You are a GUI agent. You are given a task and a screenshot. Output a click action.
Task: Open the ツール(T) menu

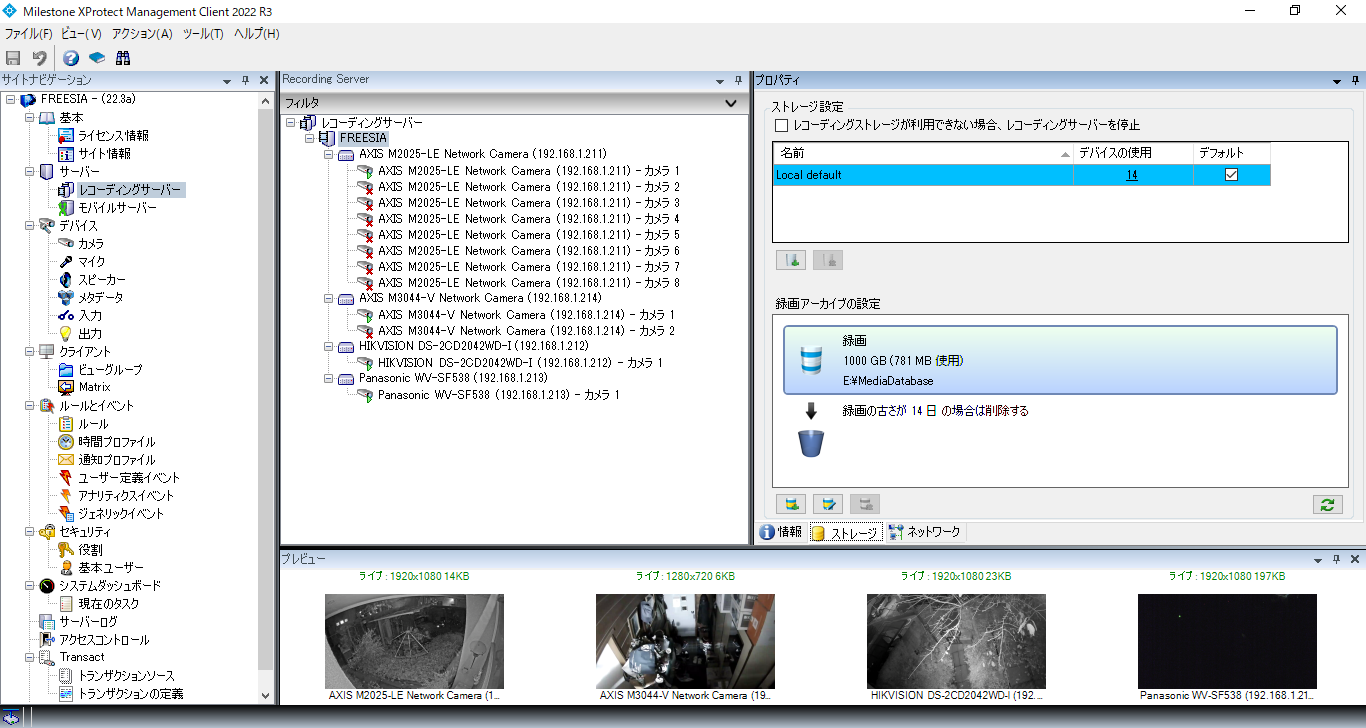coord(203,33)
